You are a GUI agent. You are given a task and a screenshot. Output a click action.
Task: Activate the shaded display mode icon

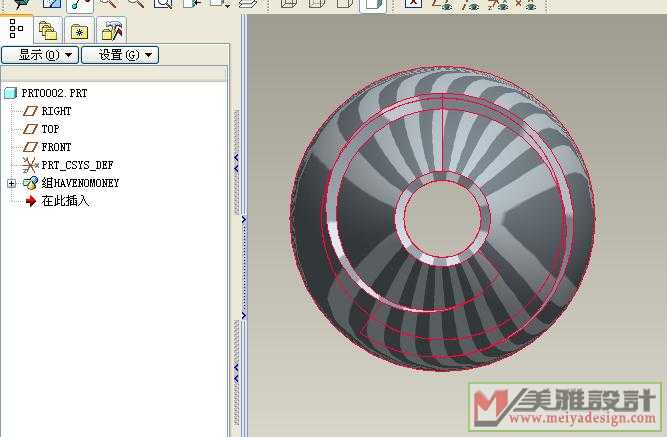click(372, 4)
